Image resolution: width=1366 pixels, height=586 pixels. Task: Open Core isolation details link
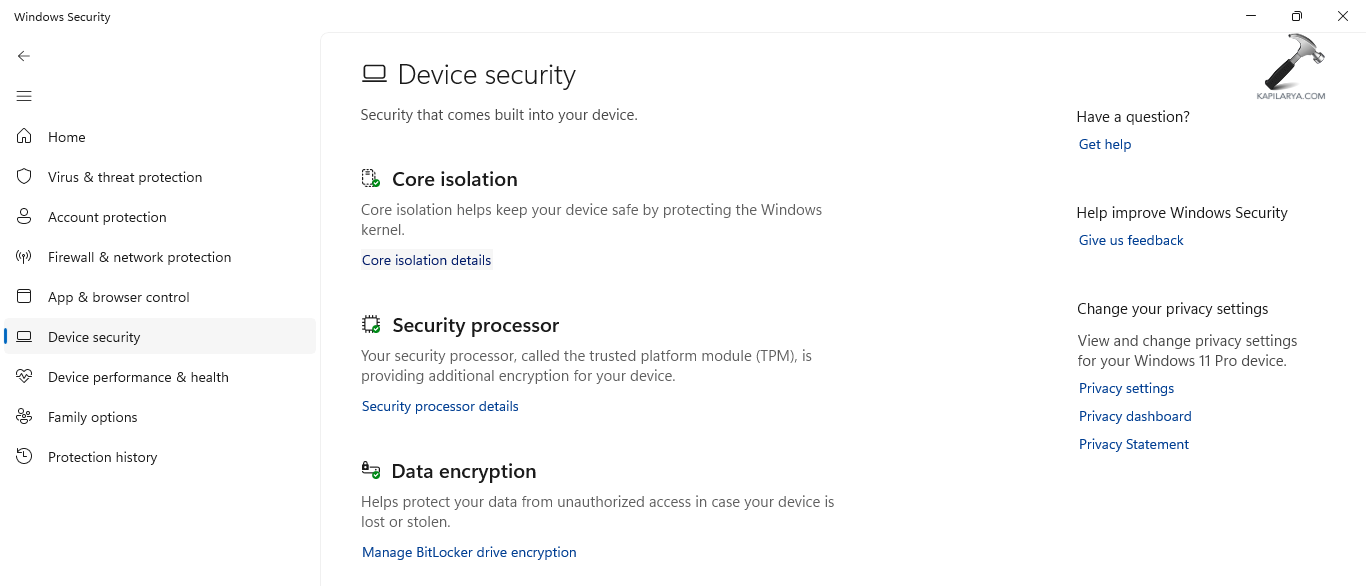(x=426, y=260)
